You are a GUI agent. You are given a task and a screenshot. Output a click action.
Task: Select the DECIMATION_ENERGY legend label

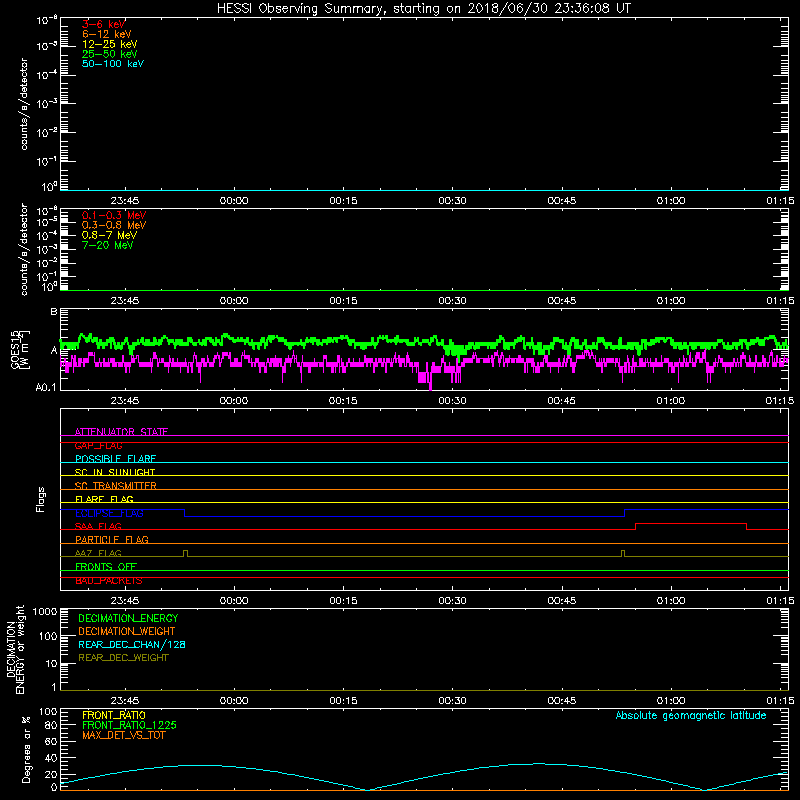coord(128,618)
